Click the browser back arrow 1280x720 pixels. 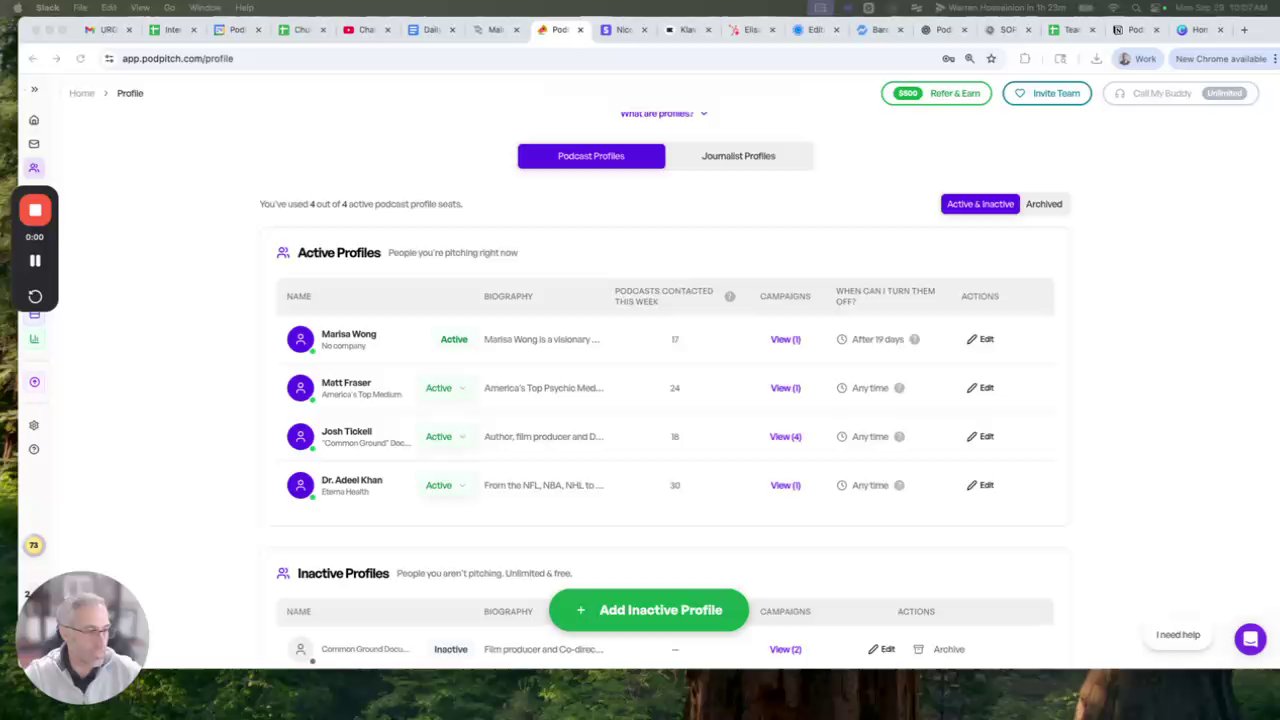pyautogui.click(x=32, y=59)
